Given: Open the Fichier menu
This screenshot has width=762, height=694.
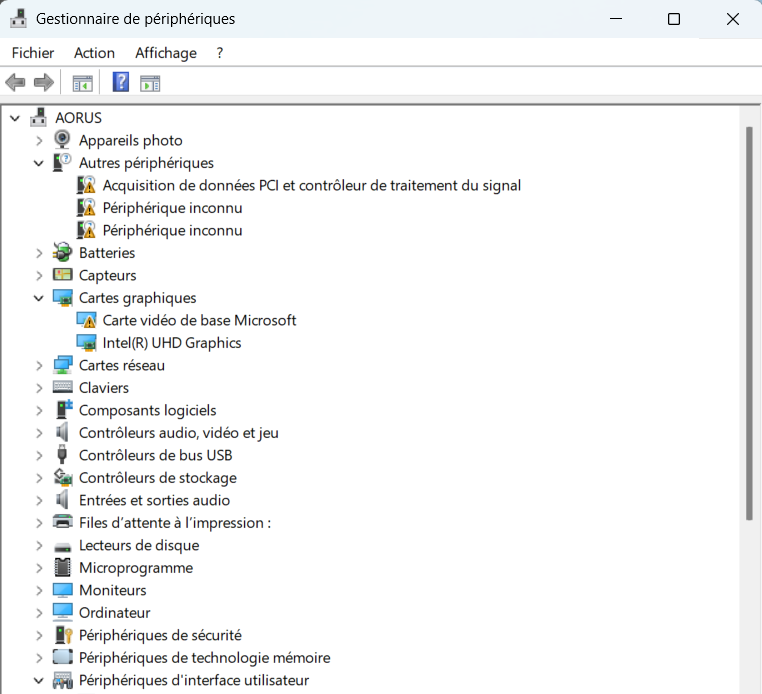Looking at the screenshot, I should point(33,53).
